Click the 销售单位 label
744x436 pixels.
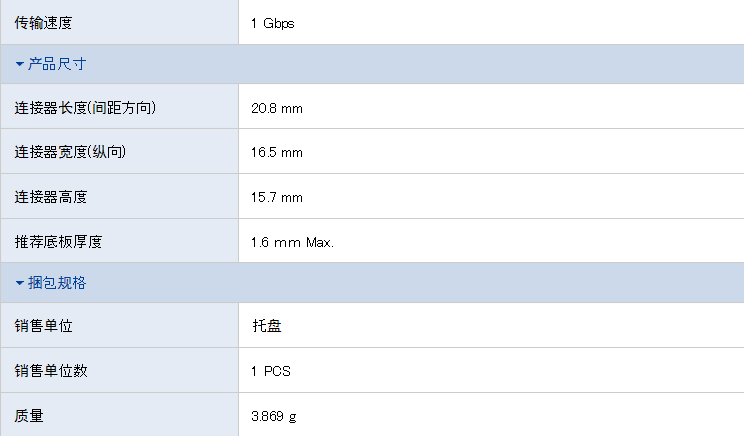[x=43, y=326]
